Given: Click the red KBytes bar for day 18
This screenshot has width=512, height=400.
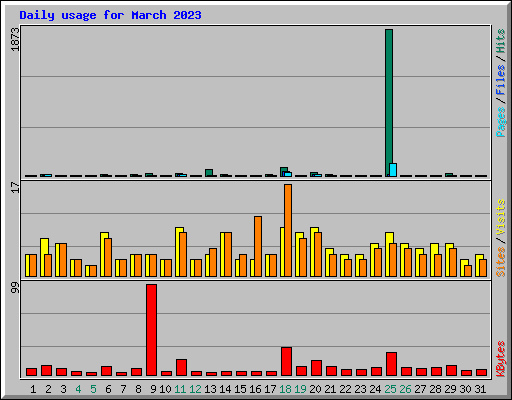Looking at the screenshot, I should (286, 362).
